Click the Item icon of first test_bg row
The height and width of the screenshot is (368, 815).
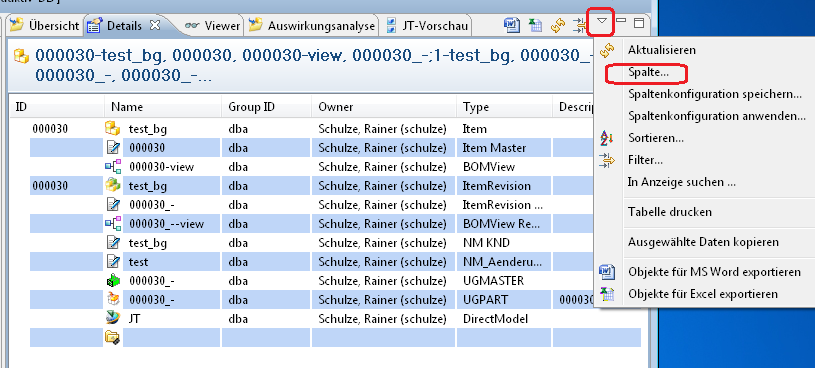pyautogui.click(x=112, y=128)
